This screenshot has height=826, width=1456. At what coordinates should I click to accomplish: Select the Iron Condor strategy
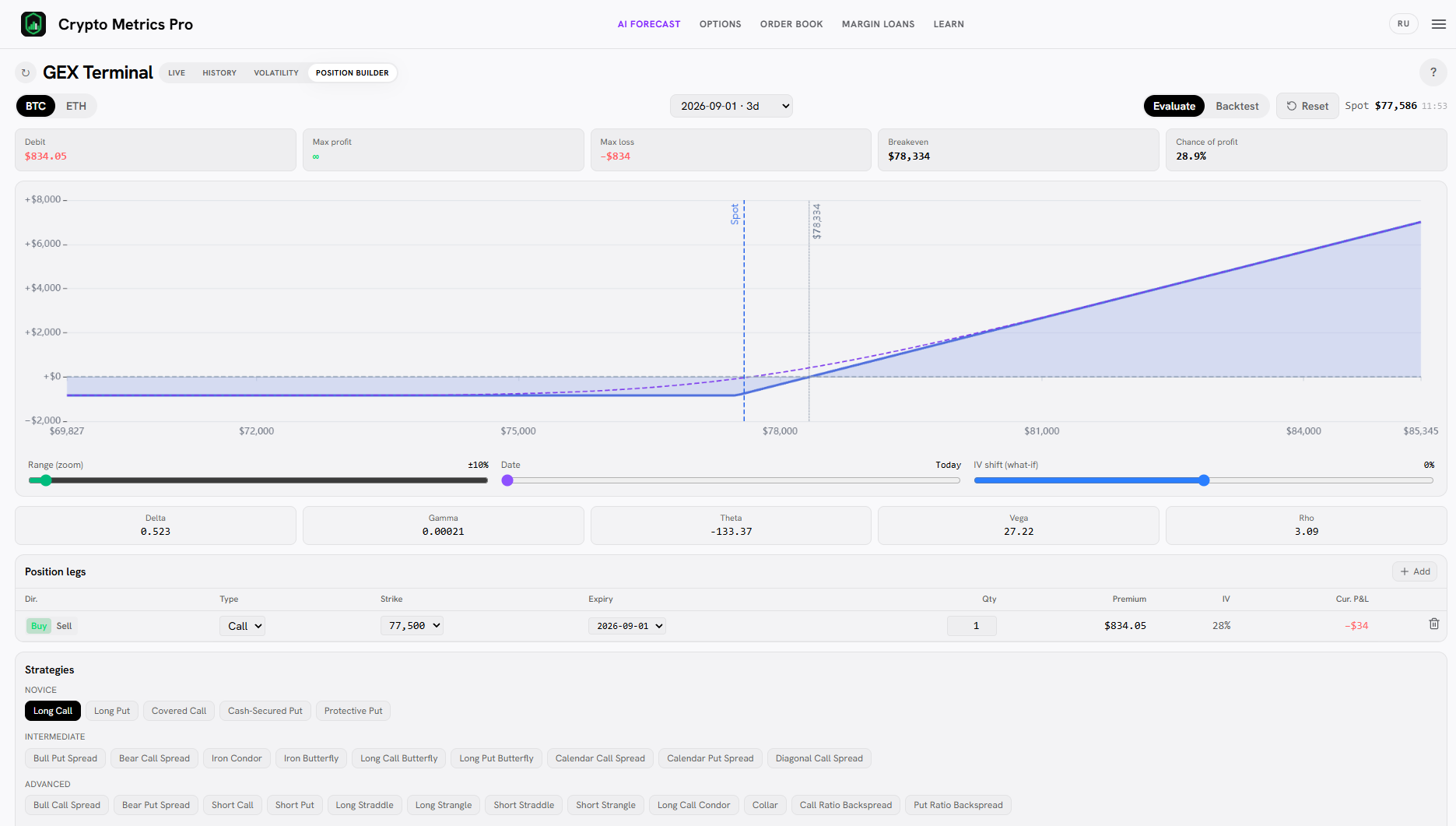point(237,758)
